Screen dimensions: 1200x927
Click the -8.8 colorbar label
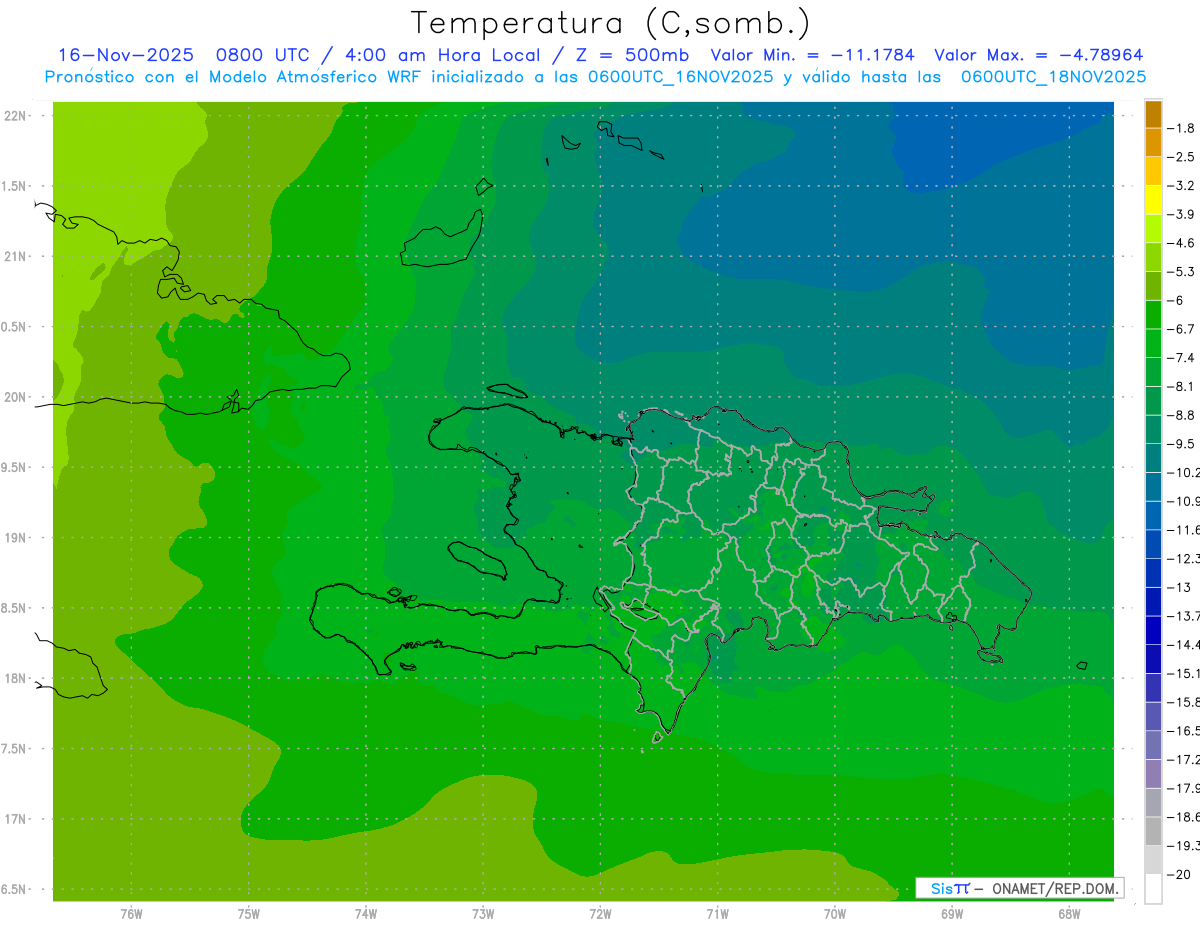1183,415
